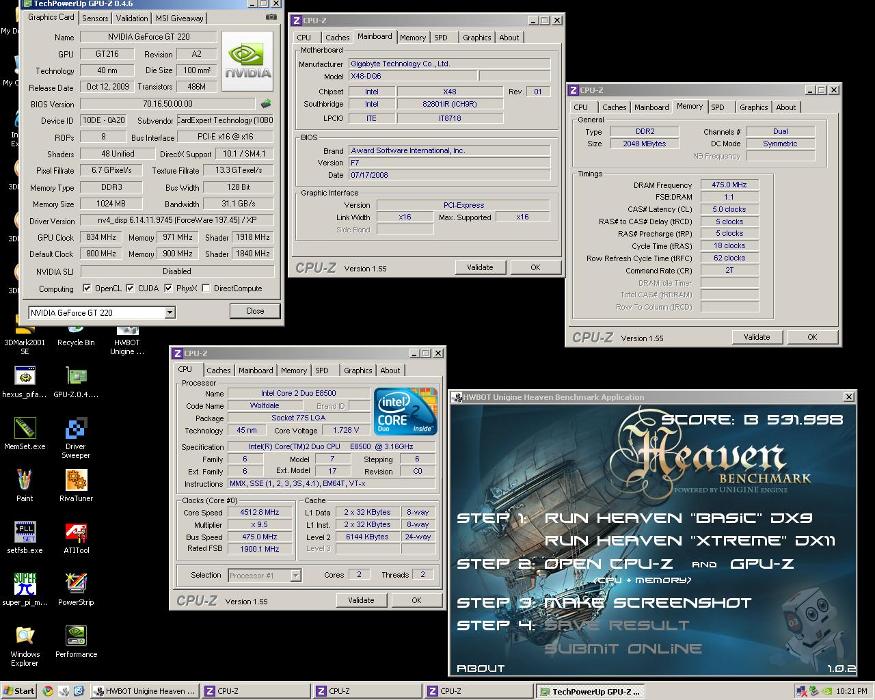
Task: Click About in the Heaven benchmark window
Action: point(480,668)
